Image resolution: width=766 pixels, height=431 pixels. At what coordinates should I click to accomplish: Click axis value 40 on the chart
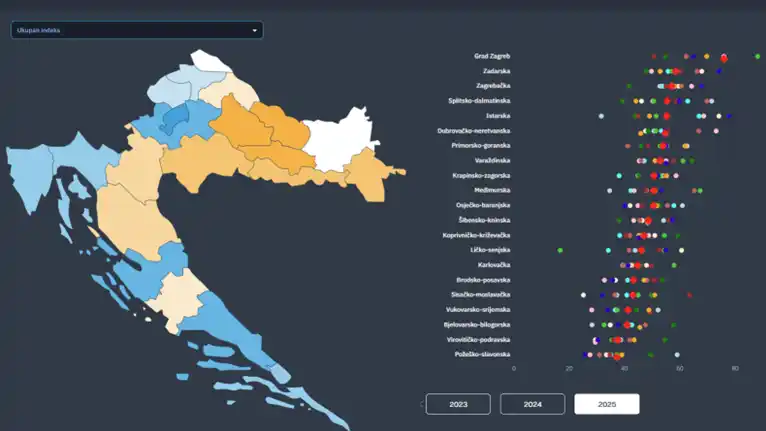[x=624, y=368]
